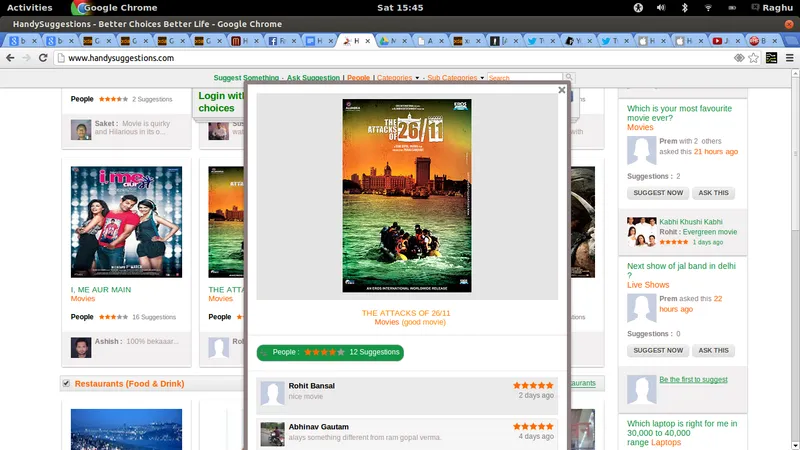Click the Movies link under the popup title
The width and height of the screenshot is (800, 450).
coord(387,322)
